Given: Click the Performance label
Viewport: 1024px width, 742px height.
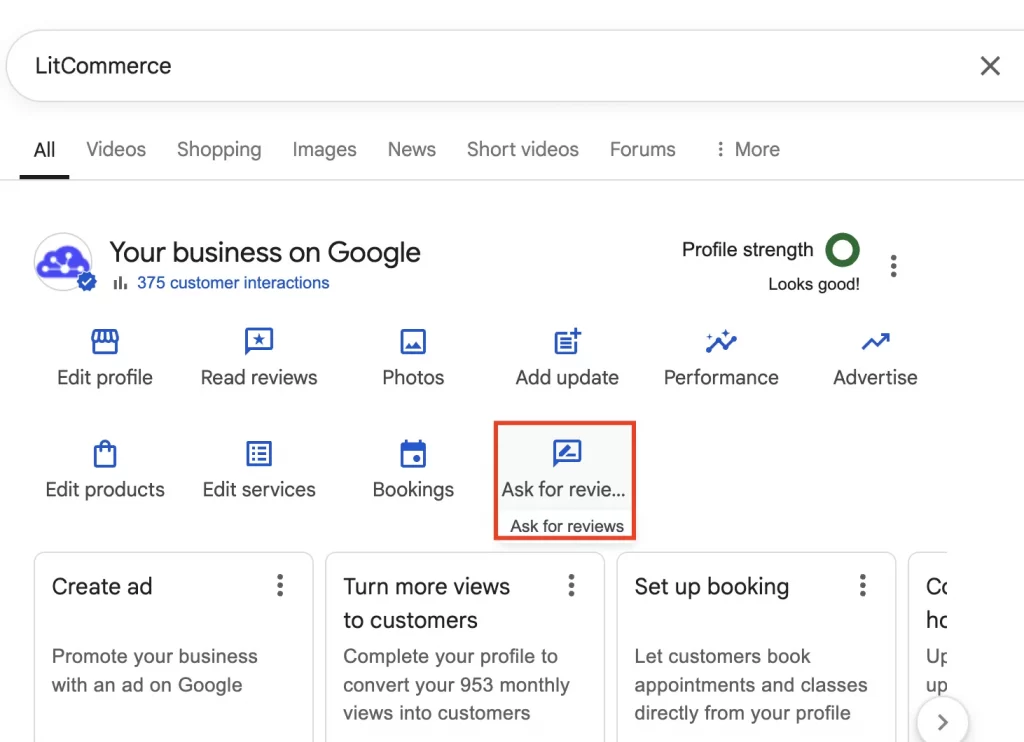Looking at the screenshot, I should [721, 378].
